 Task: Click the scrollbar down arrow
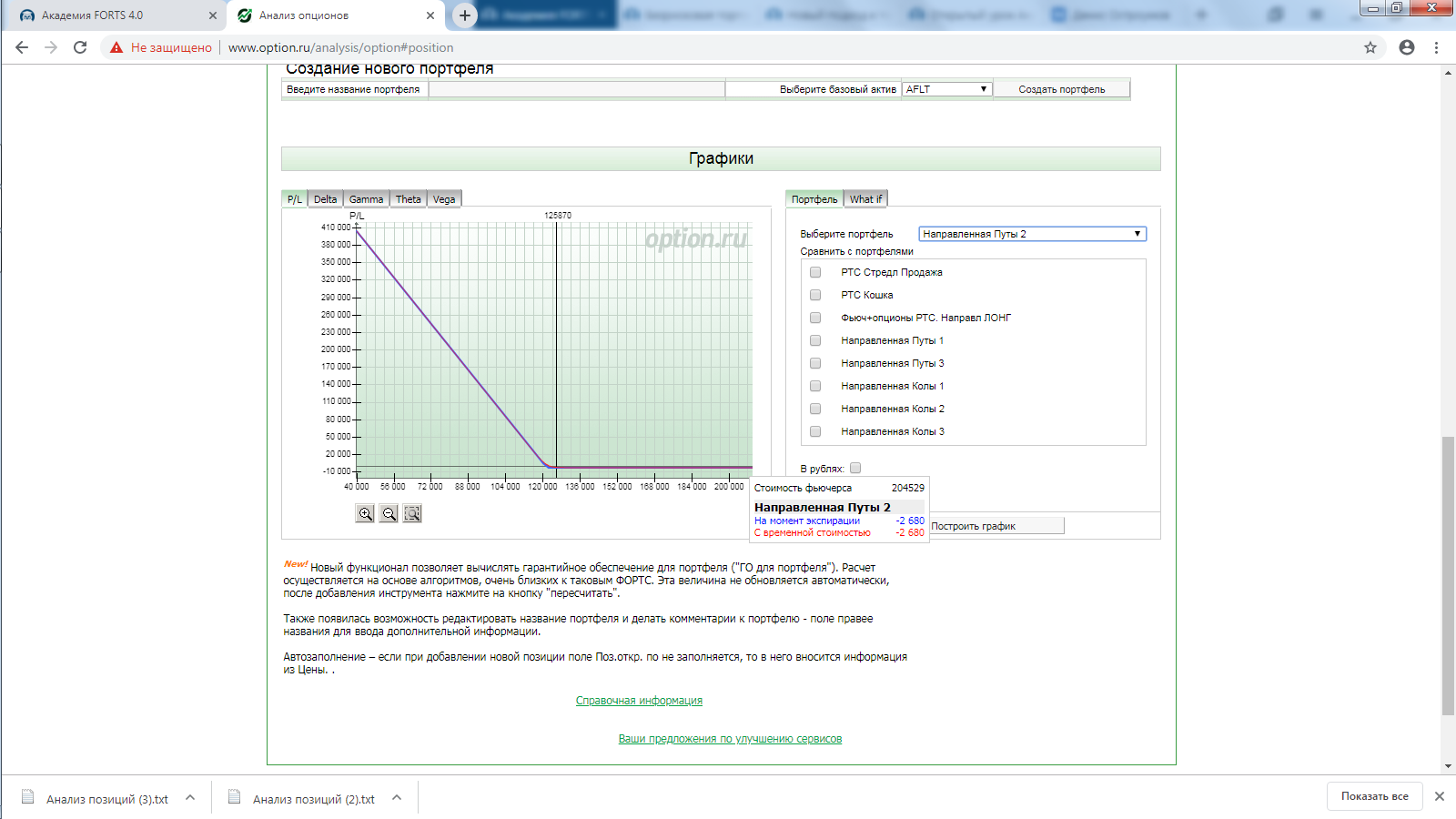1448,767
